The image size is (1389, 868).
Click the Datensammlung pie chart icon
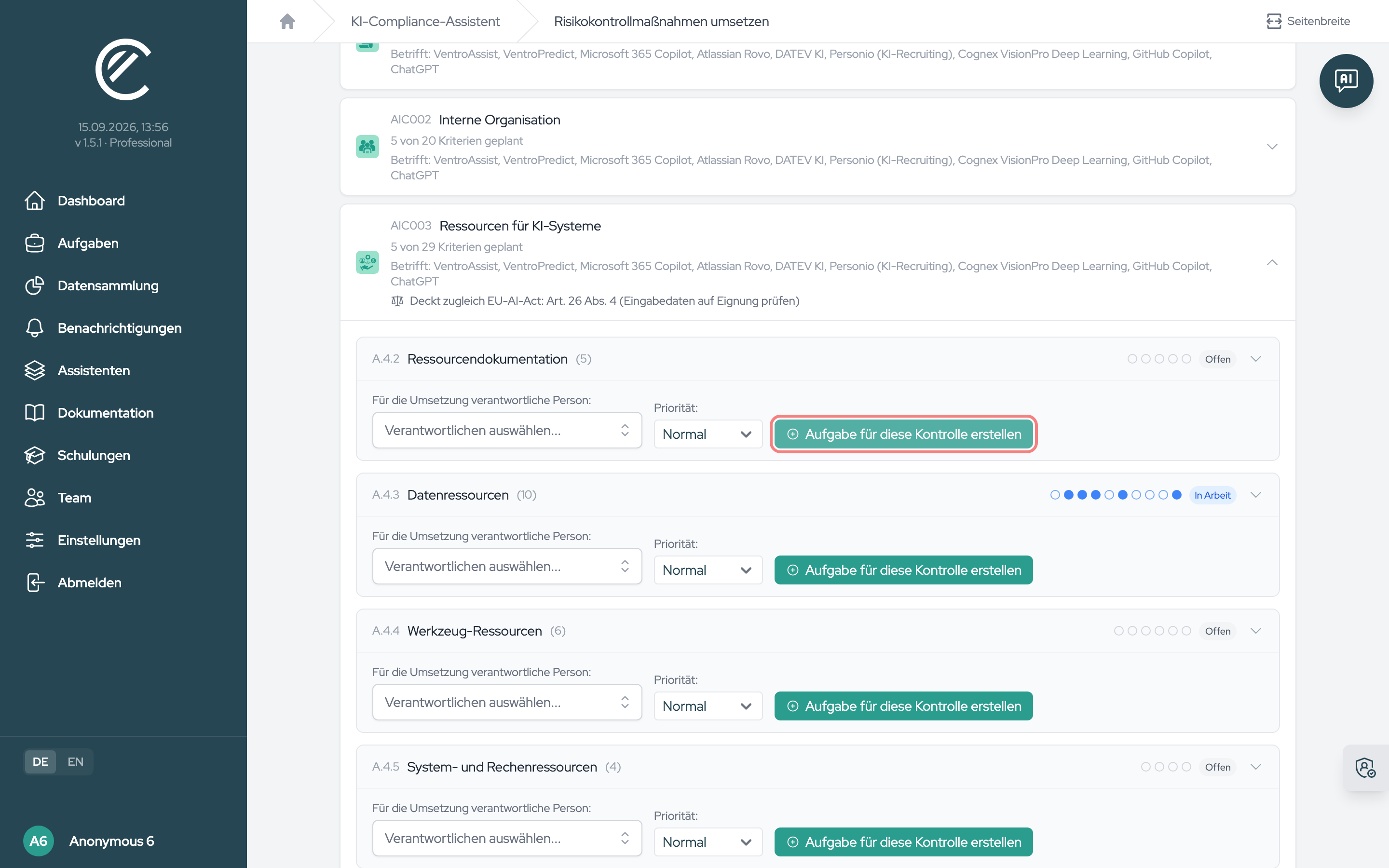point(34,286)
